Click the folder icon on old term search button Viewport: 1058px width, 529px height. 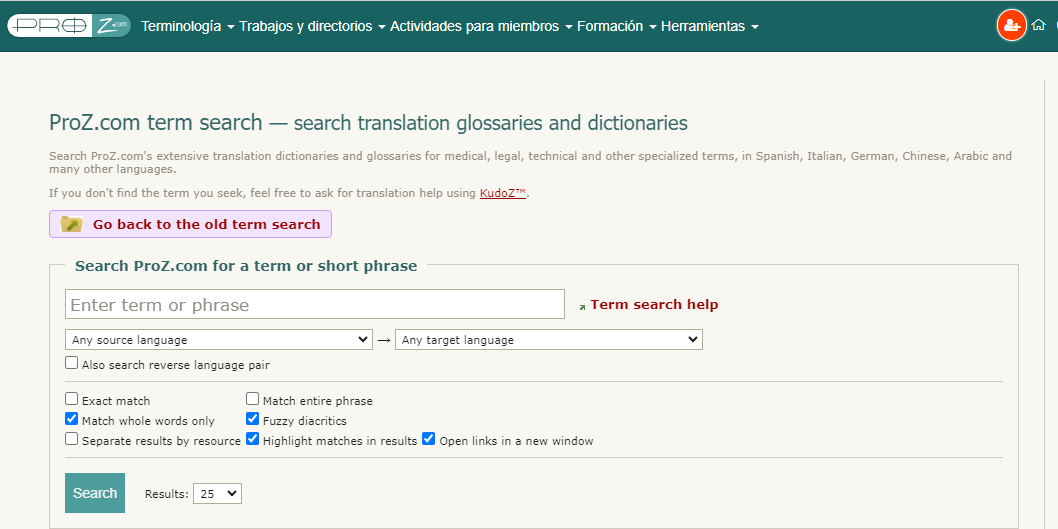coord(72,224)
